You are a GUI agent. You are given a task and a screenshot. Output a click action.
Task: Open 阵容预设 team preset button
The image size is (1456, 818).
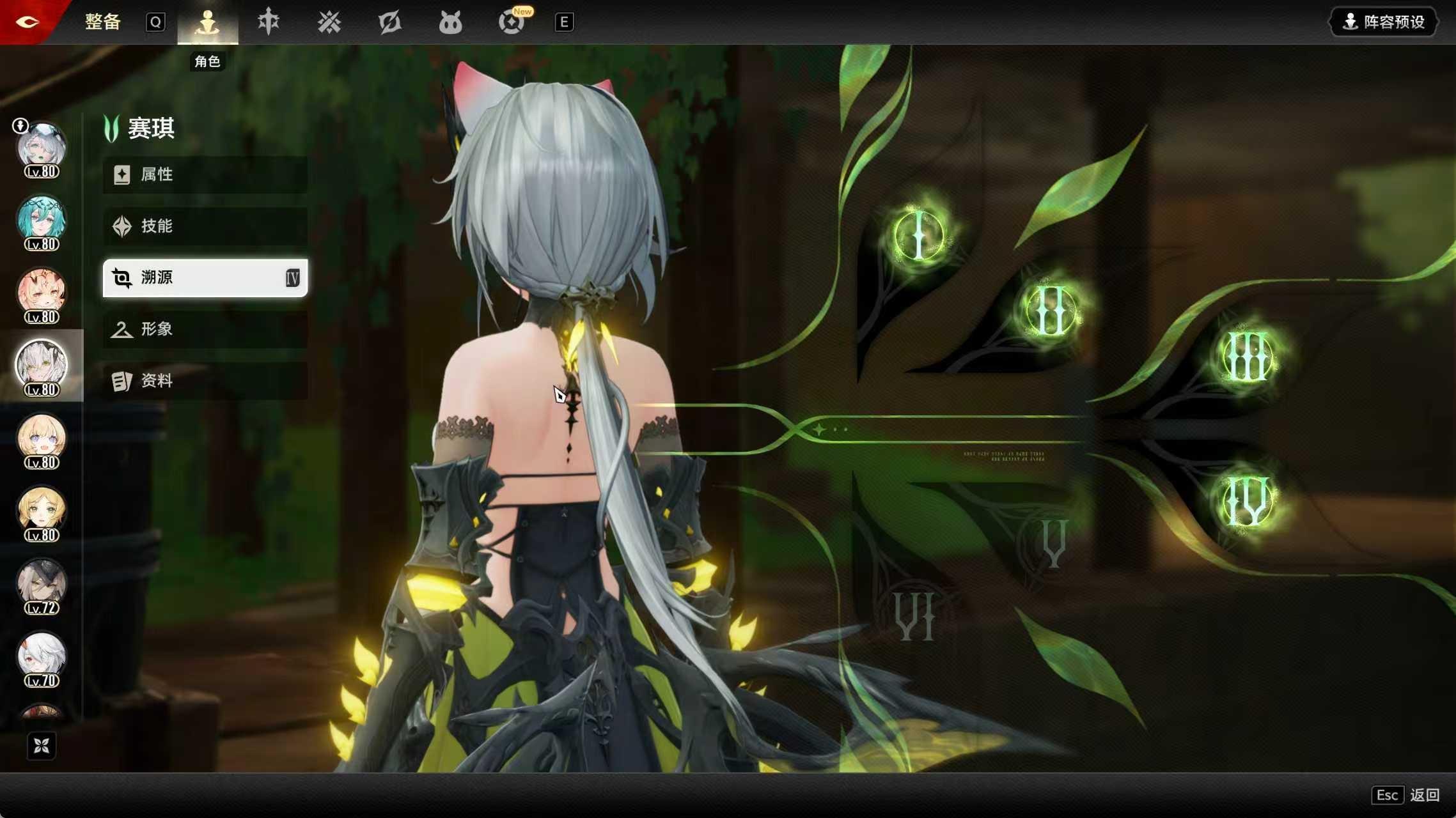click(x=1384, y=22)
